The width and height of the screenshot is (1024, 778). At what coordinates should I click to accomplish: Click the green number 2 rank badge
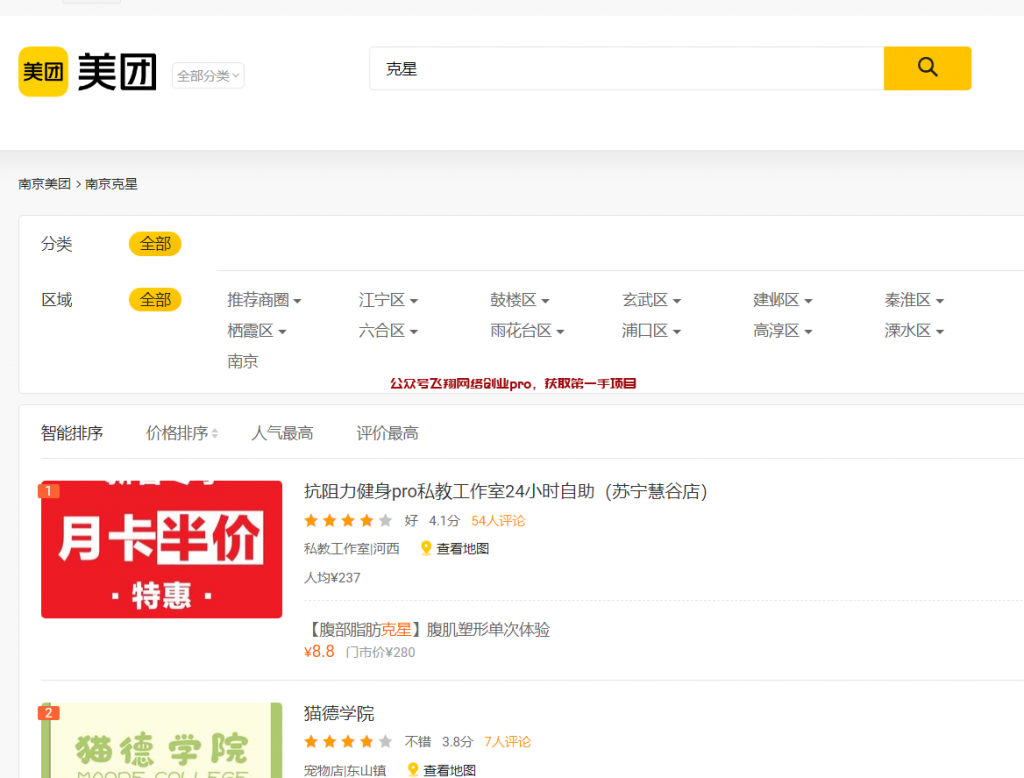pos(49,713)
